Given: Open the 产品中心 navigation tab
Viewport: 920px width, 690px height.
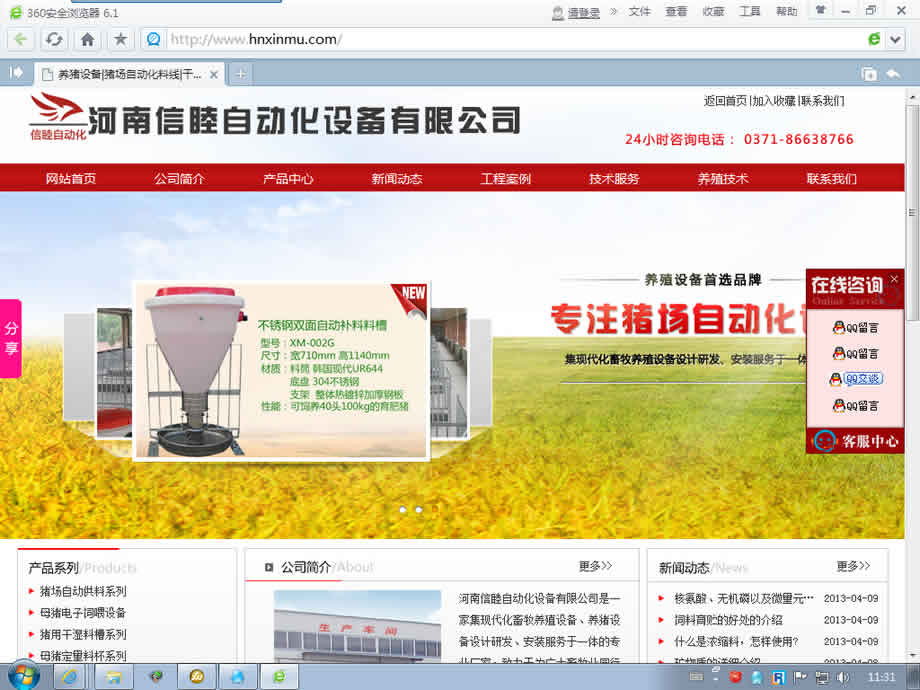Looking at the screenshot, I should (x=288, y=179).
